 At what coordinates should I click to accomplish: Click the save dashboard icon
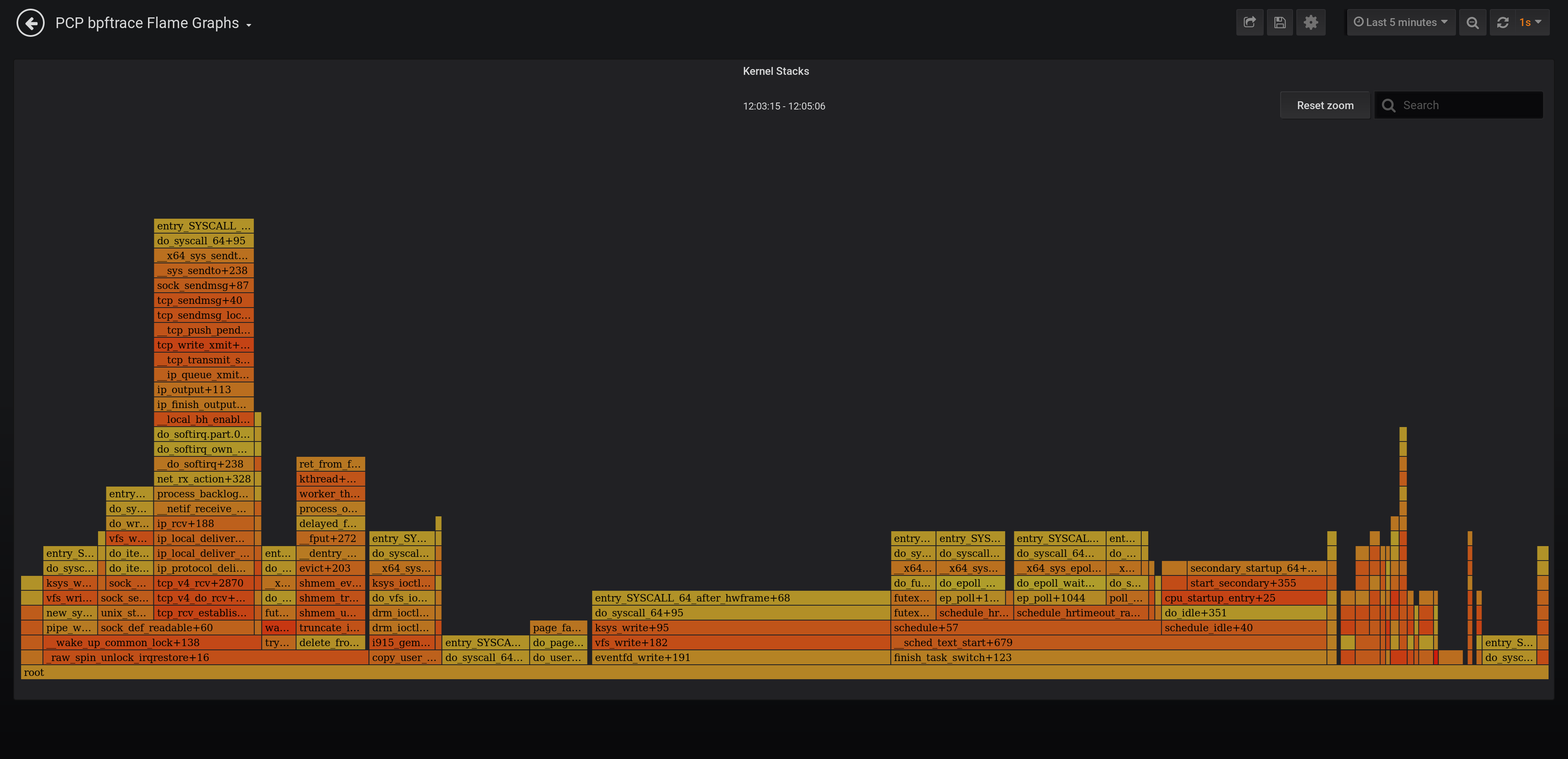1280,22
